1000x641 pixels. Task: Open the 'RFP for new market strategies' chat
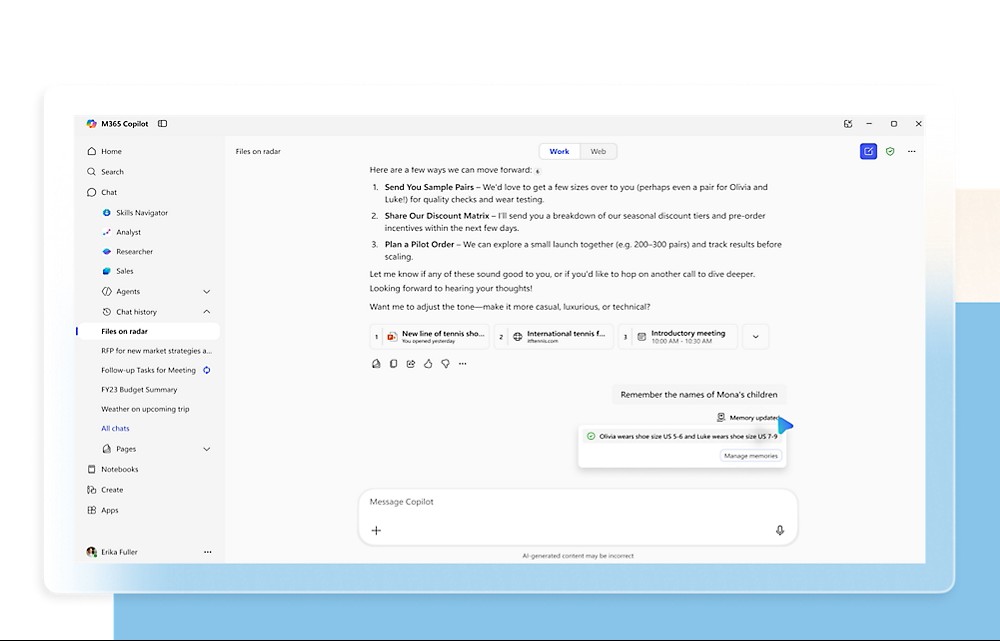tap(156, 351)
